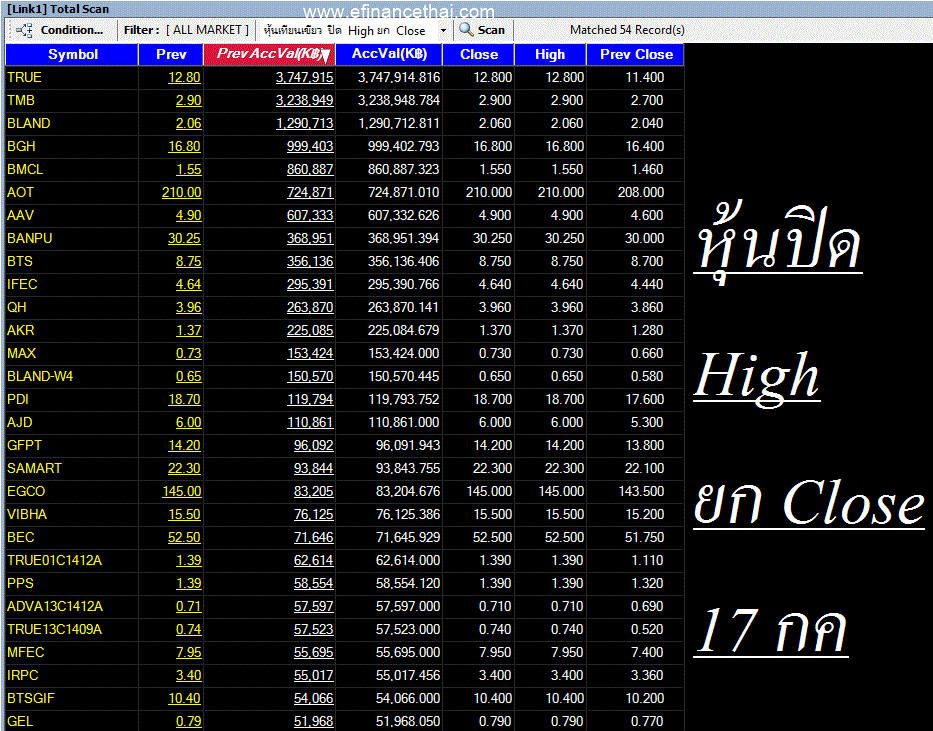Open the ALL MARKET filter
The width and height of the screenshot is (933, 731).
tap(207, 30)
